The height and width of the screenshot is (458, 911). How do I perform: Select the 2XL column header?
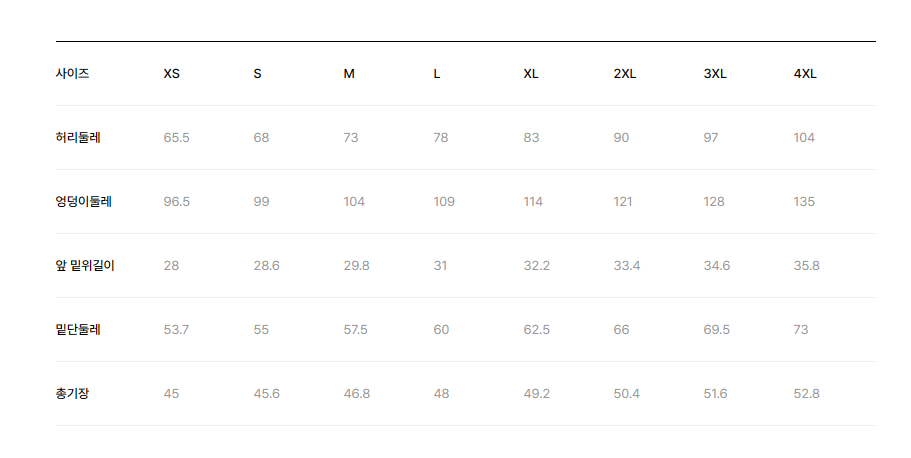[x=625, y=74]
